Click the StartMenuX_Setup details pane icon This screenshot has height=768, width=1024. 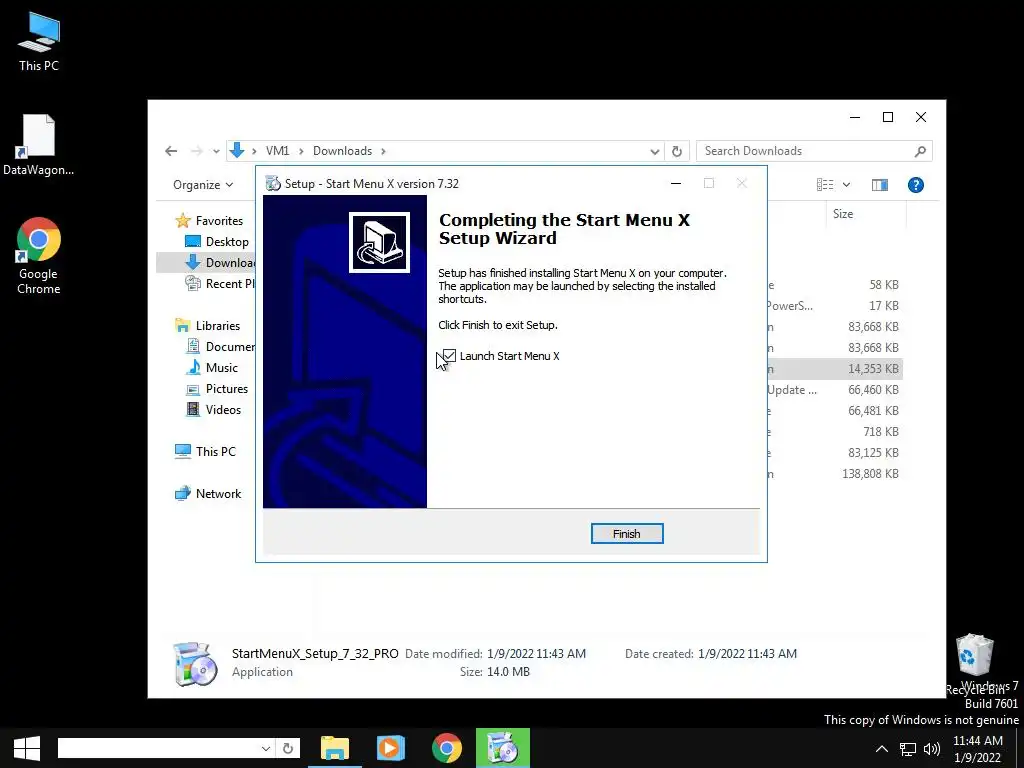coord(195,664)
